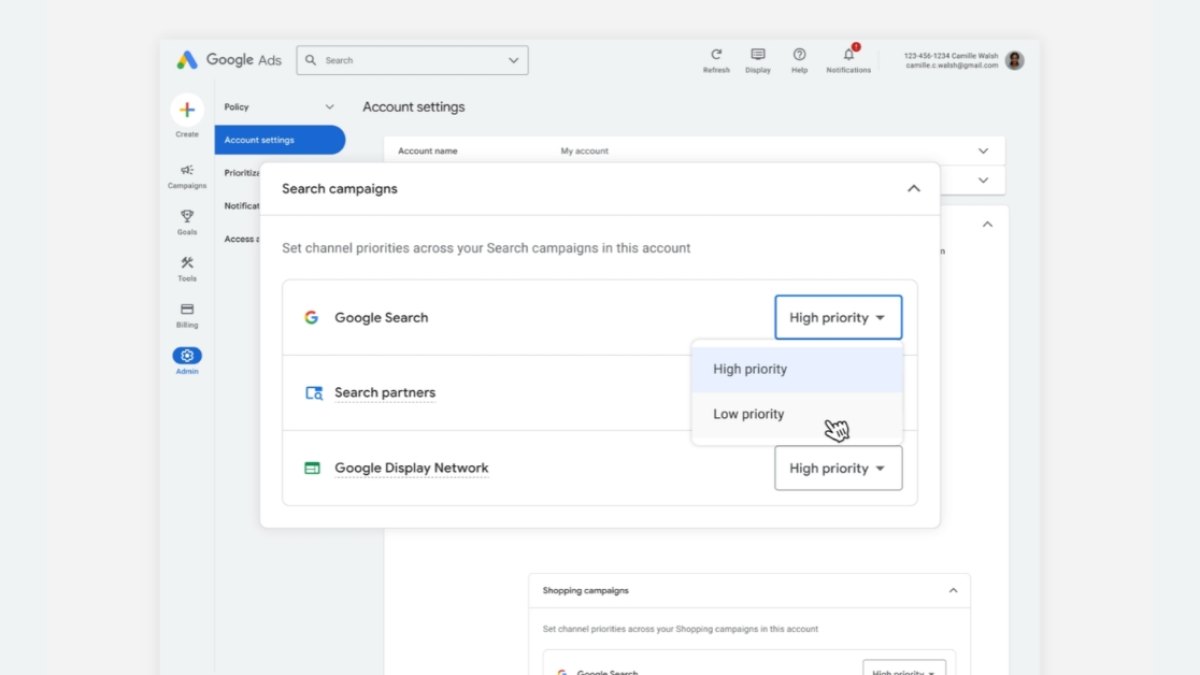Click the My account value
1200x675 pixels.
pyautogui.click(x=584, y=151)
